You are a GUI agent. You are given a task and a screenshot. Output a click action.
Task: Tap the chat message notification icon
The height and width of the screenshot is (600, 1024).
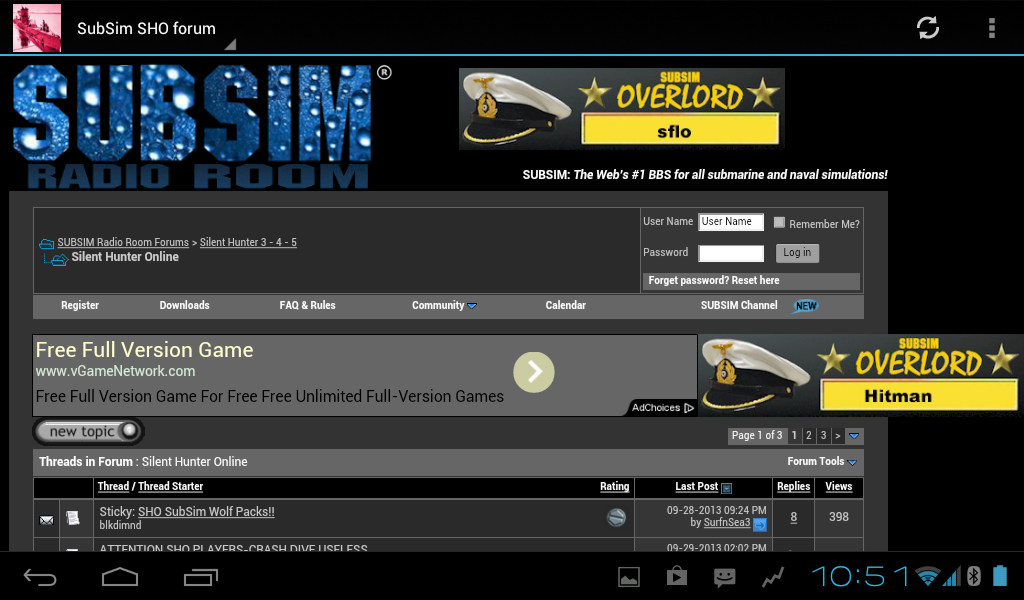[724, 576]
